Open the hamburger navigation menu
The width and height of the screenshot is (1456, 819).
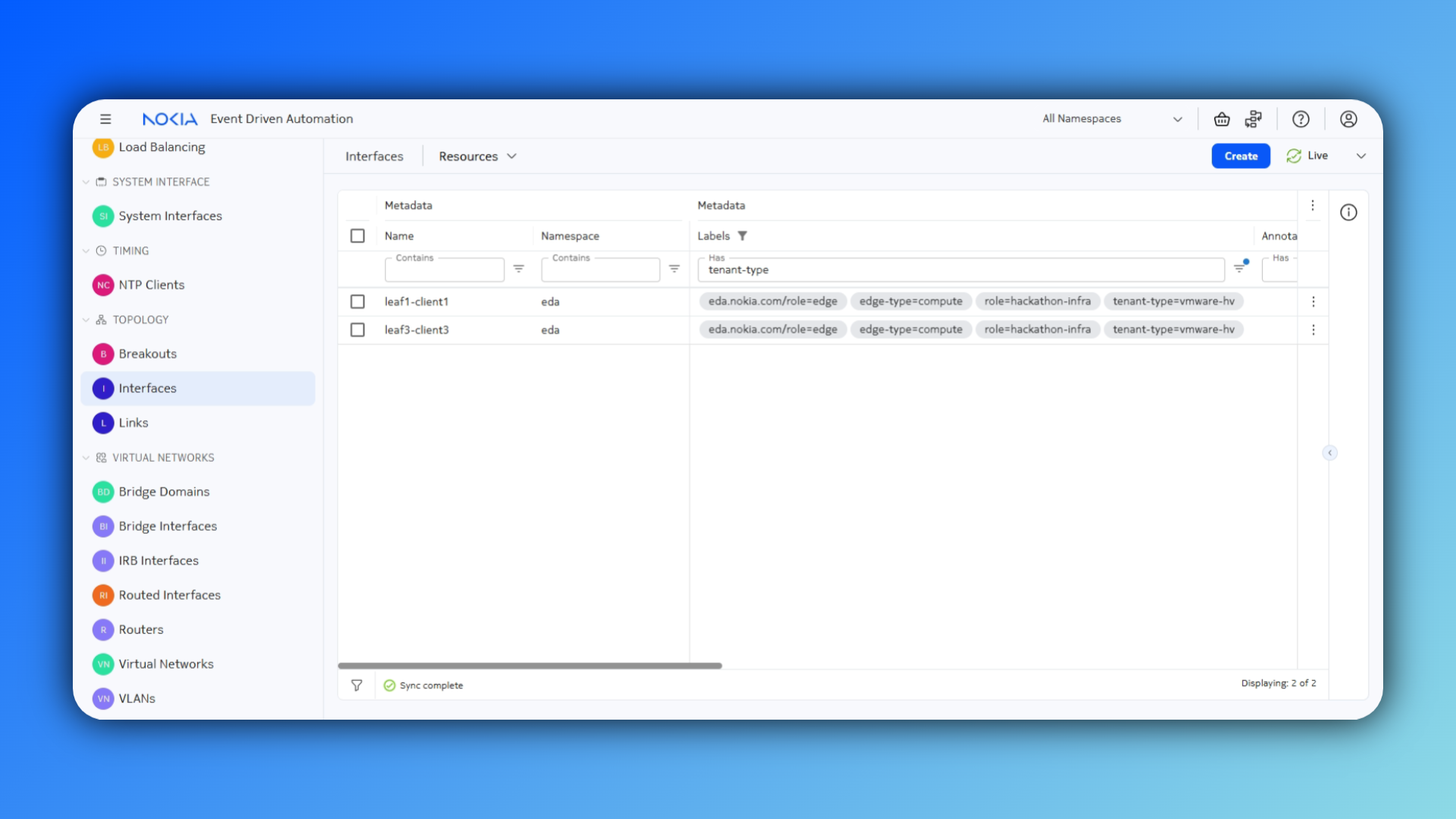tap(105, 119)
